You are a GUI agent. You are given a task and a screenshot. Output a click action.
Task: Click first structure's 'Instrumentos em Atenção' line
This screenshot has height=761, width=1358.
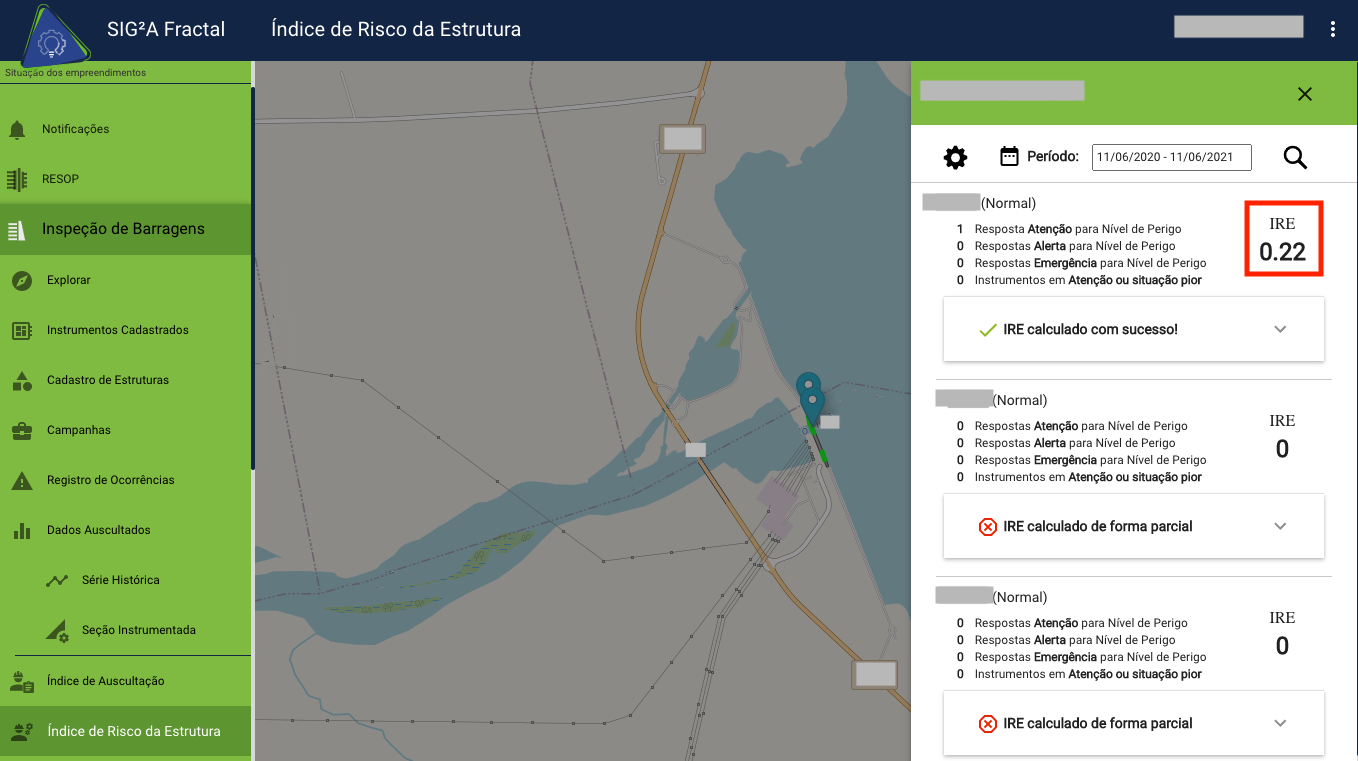[1078, 280]
